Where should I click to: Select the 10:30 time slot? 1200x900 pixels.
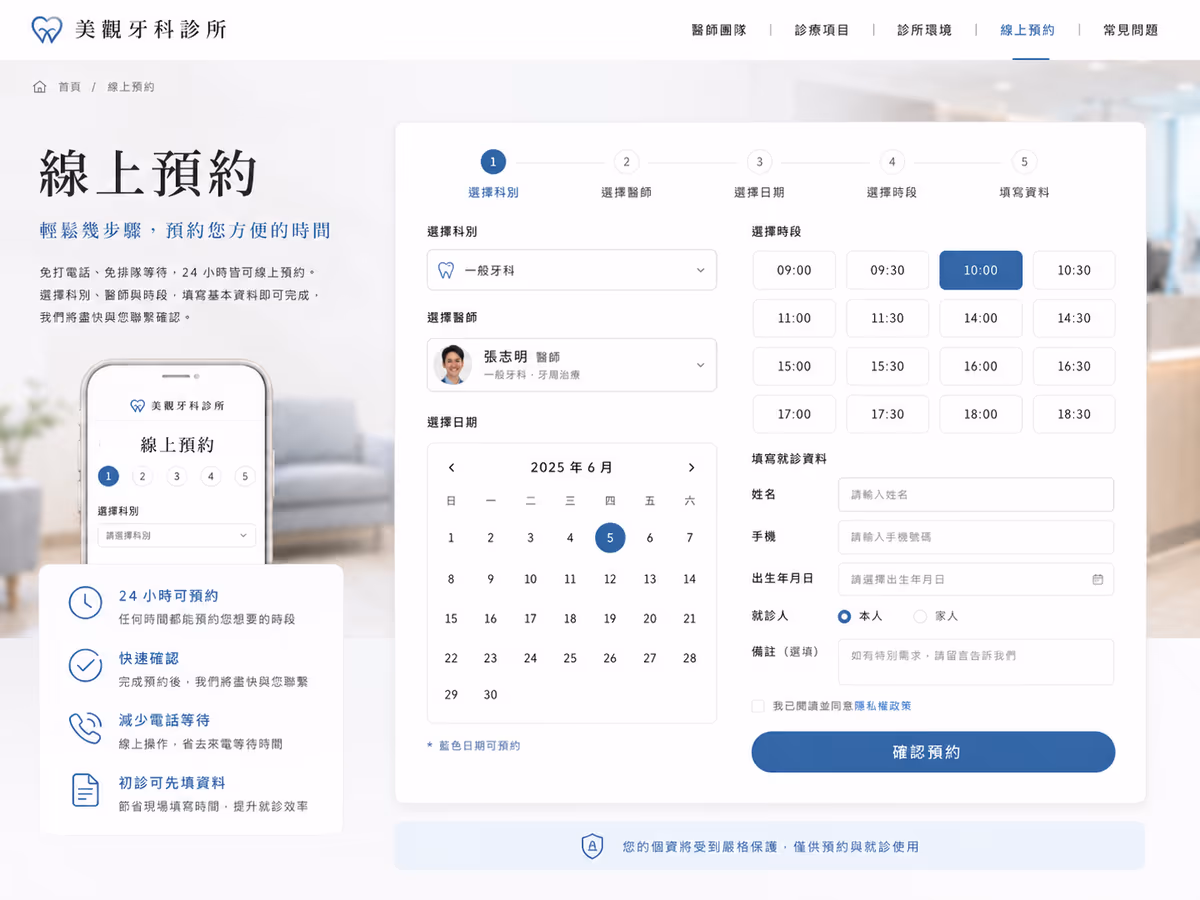(1074, 270)
